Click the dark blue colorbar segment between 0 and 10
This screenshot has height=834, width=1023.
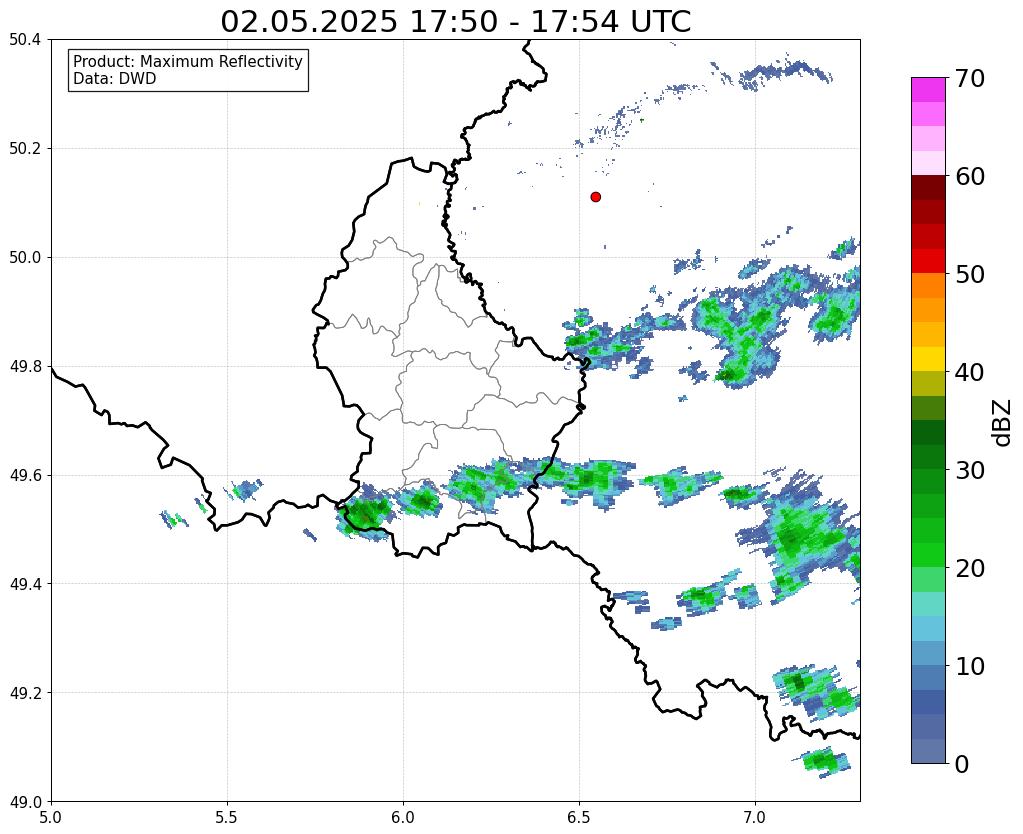pyautogui.click(x=928, y=702)
